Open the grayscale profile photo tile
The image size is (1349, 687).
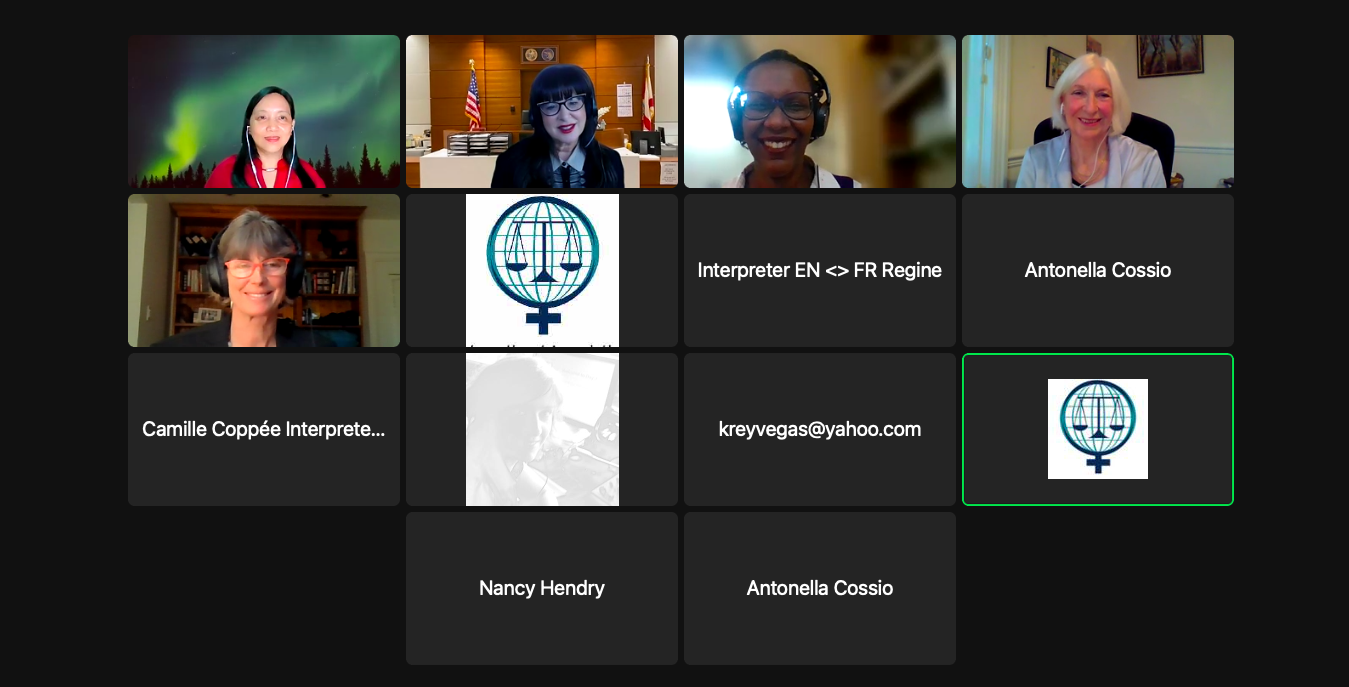click(541, 429)
